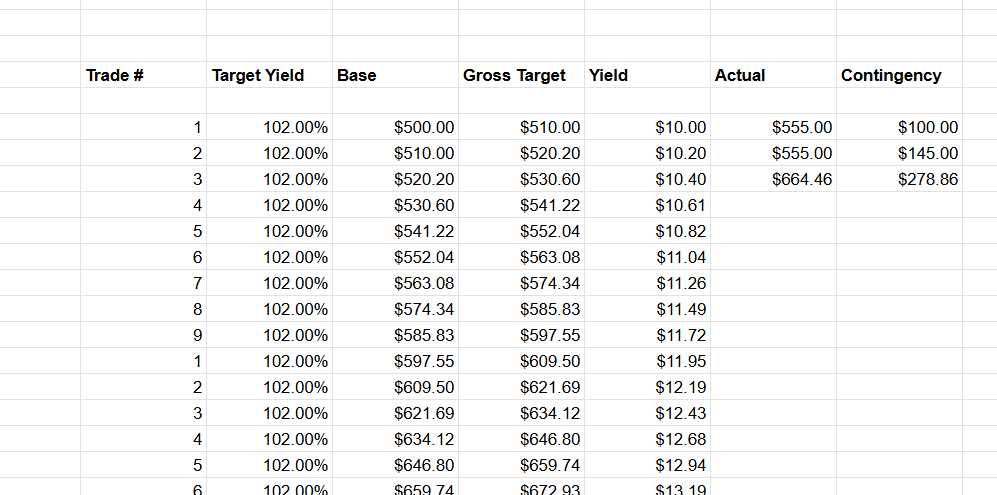
Task: Click Yield cell showing $11.26
Action: [x=647, y=283]
